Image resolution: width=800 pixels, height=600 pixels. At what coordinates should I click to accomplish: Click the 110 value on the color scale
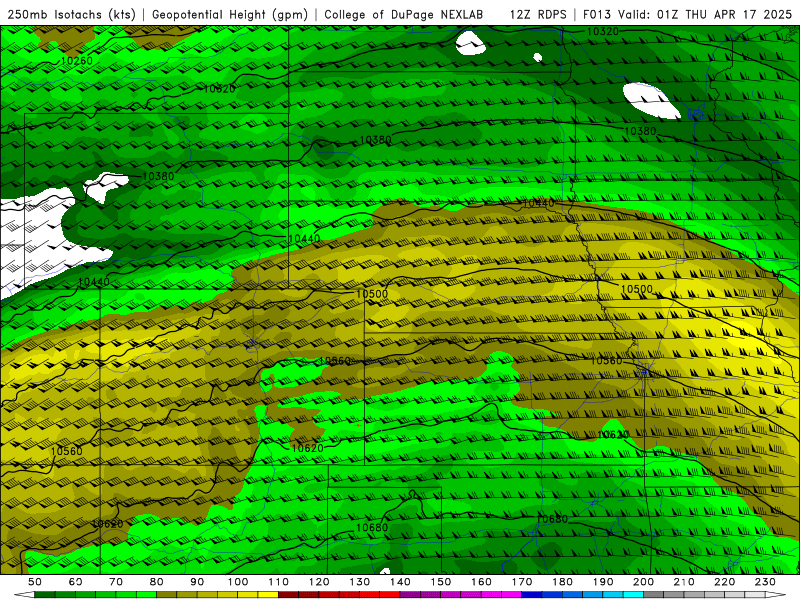(279, 582)
